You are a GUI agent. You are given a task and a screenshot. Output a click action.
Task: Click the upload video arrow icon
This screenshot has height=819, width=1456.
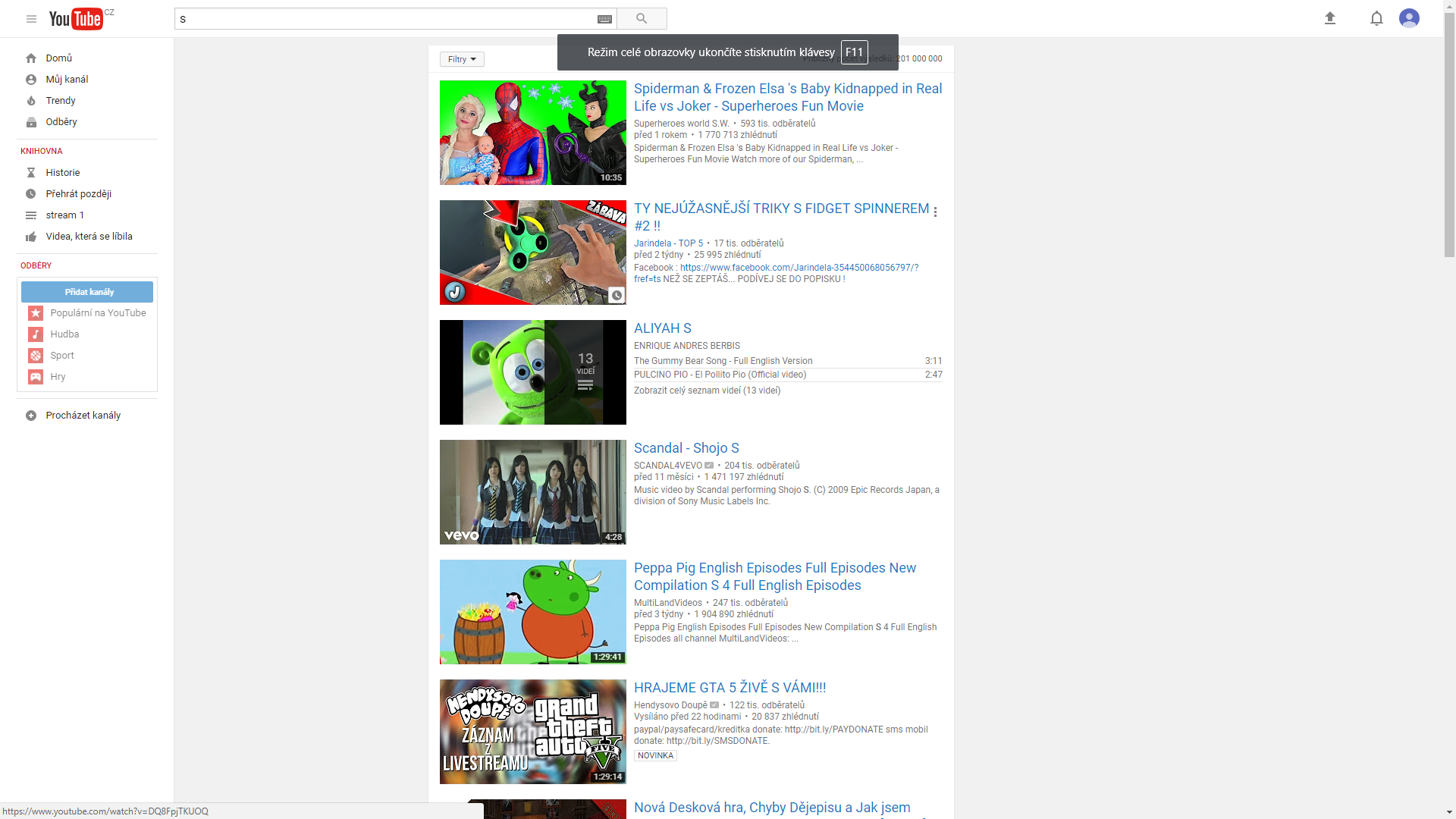click(1329, 18)
